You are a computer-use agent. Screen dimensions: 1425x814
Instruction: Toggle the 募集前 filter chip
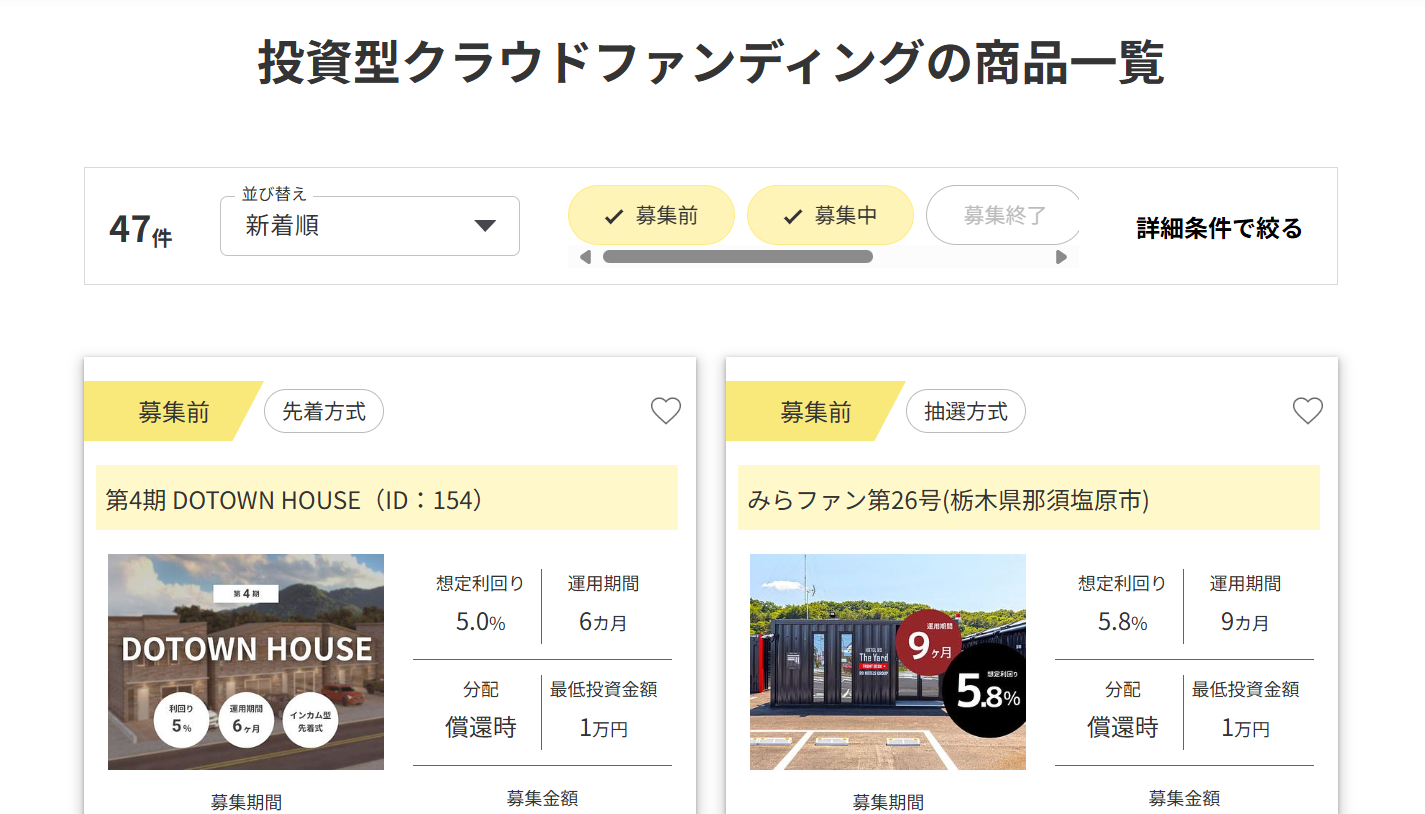coord(651,215)
